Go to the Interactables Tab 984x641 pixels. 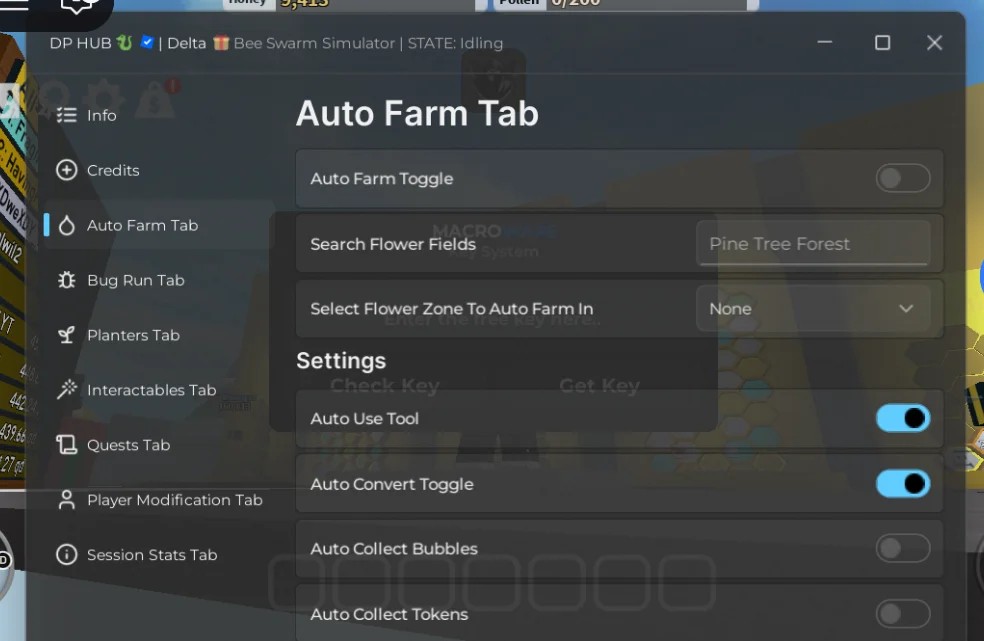(x=159, y=390)
